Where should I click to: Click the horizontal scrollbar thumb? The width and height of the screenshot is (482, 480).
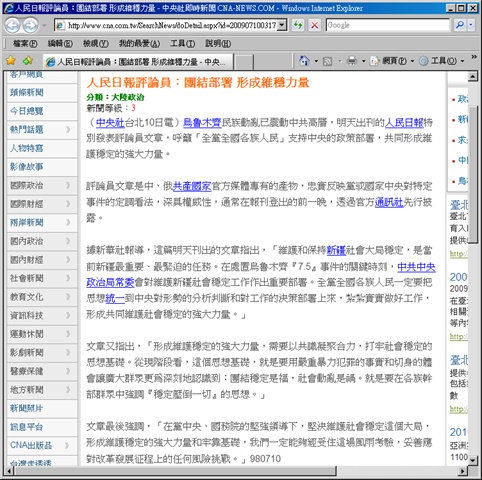pyautogui.click(x=175, y=471)
